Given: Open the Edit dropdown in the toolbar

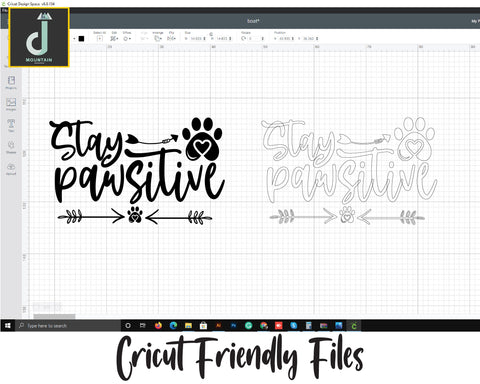Looking at the screenshot, I should 114,38.
